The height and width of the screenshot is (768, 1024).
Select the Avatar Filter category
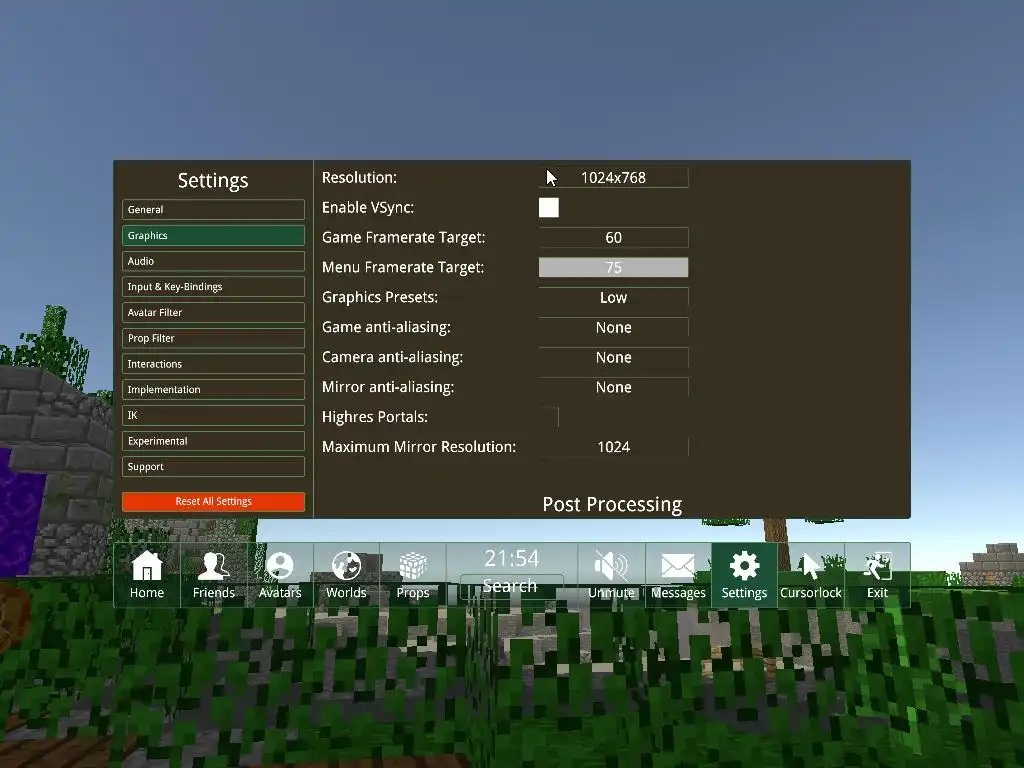(213, 313)
